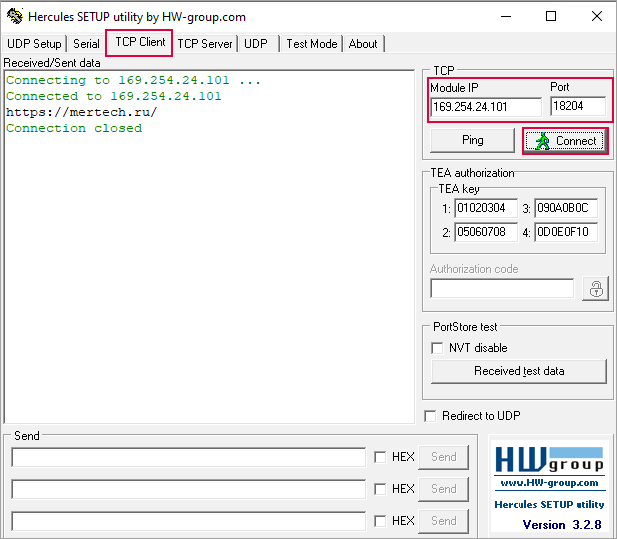Close the Hercules window
The width and height of the screenshot is (617, 539).
point(597,17)
